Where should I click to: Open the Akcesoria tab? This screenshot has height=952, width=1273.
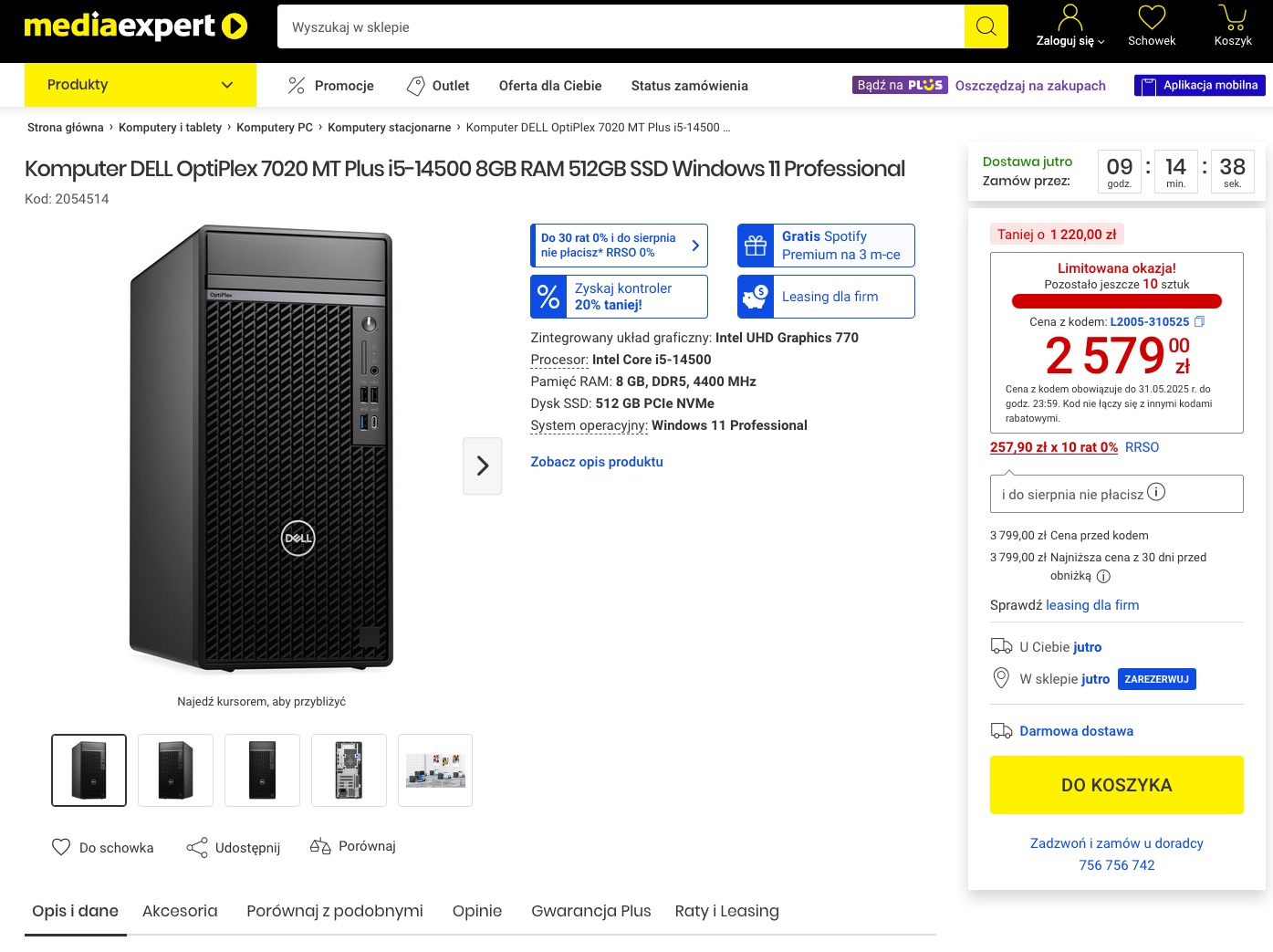click(x=180, y=911)
